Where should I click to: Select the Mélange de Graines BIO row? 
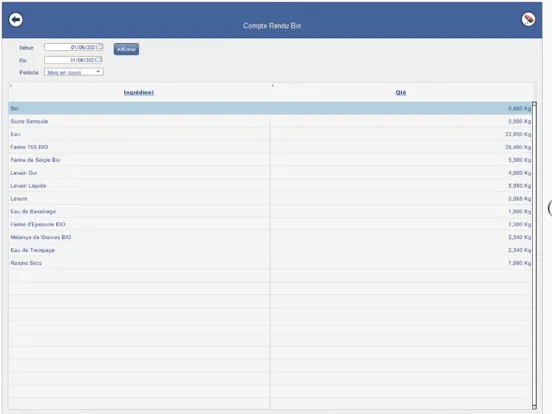point(270,237)
